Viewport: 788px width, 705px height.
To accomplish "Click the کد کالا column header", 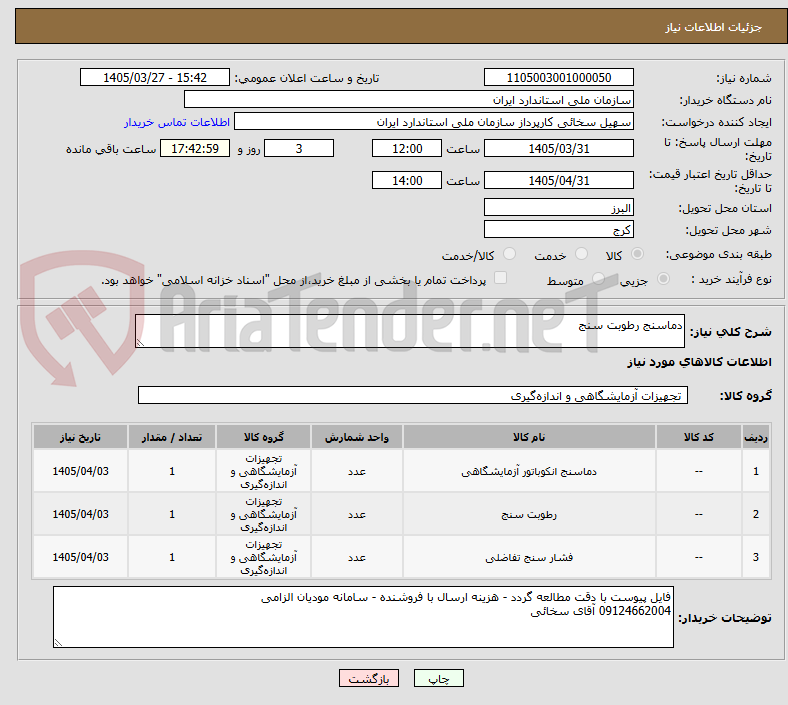I will 699,437.
